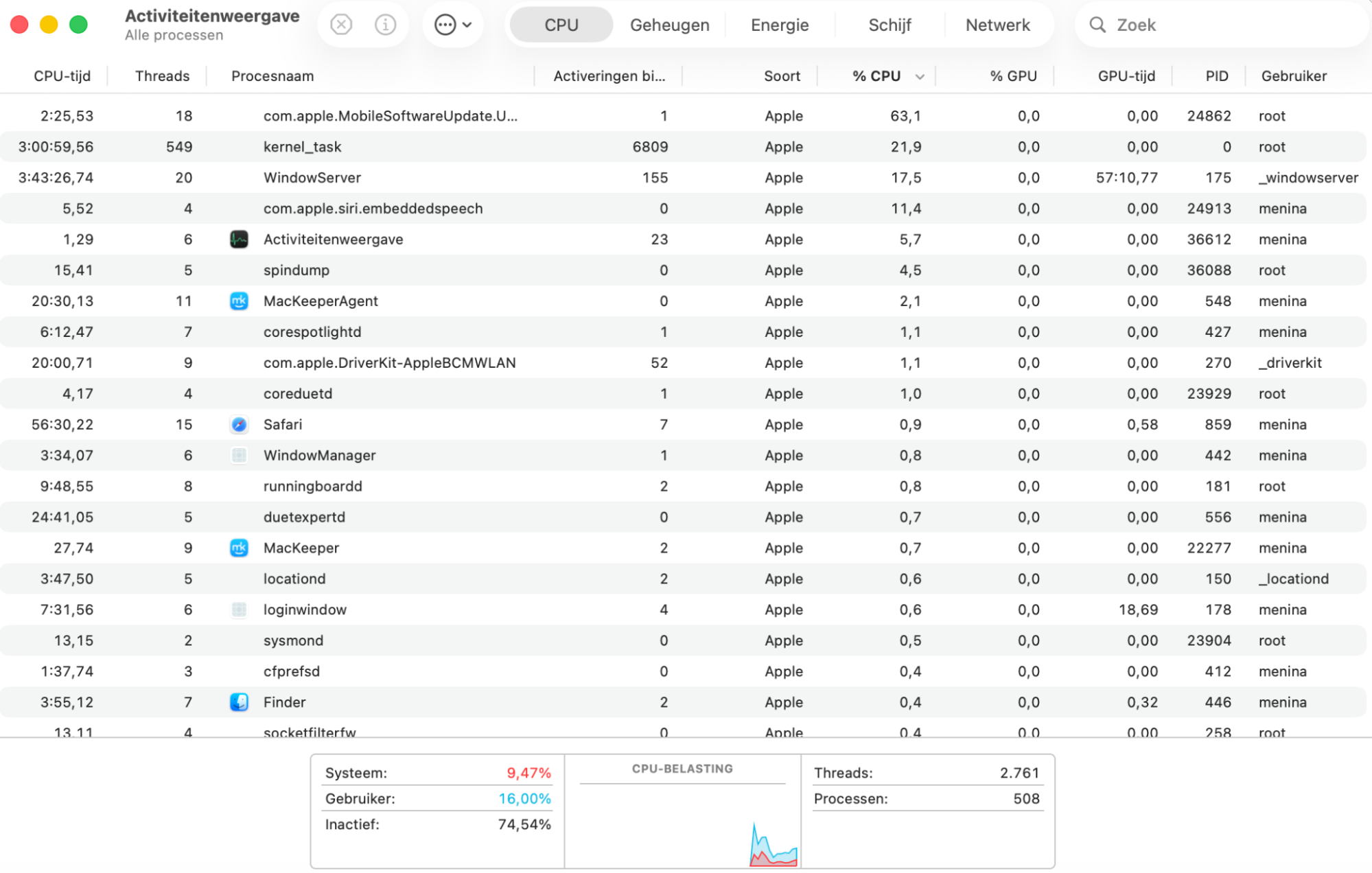The height and width of the screenshot is (873, 1372).
Task: Click the process info (i) toolbar icon
Action: (386, 25)
